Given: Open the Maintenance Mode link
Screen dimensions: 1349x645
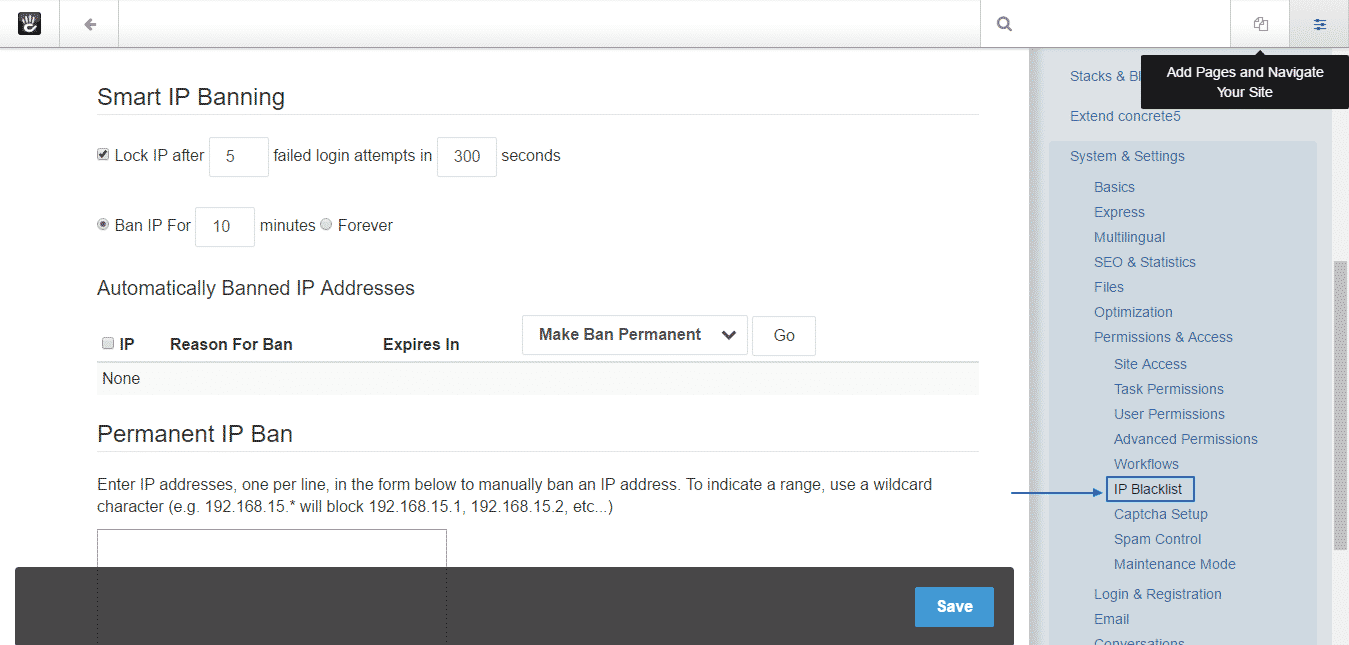Looking at the screenshot, I should 1174,564.
